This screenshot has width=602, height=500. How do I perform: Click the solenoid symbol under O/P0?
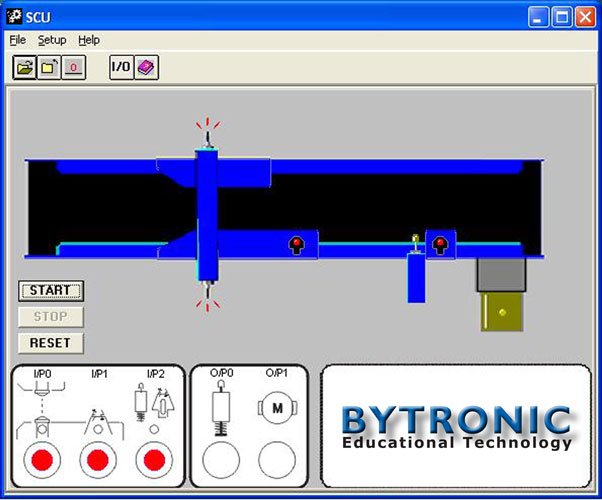[x=220, y=410]
